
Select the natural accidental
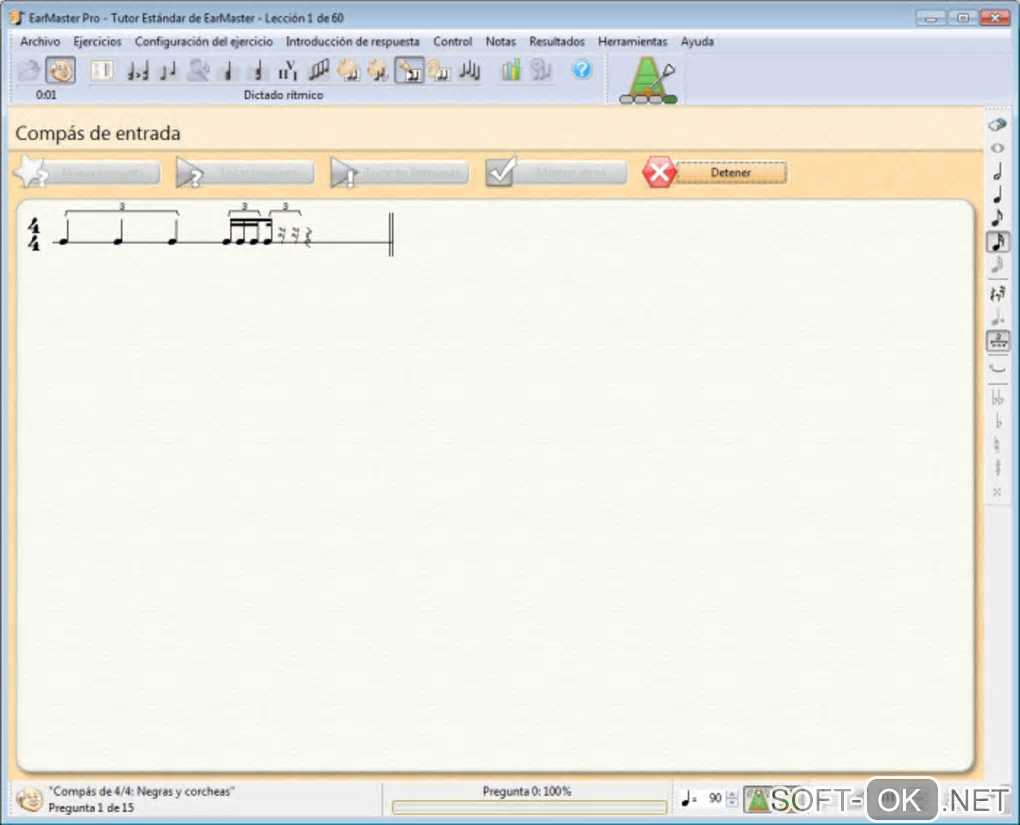[997, 445]
